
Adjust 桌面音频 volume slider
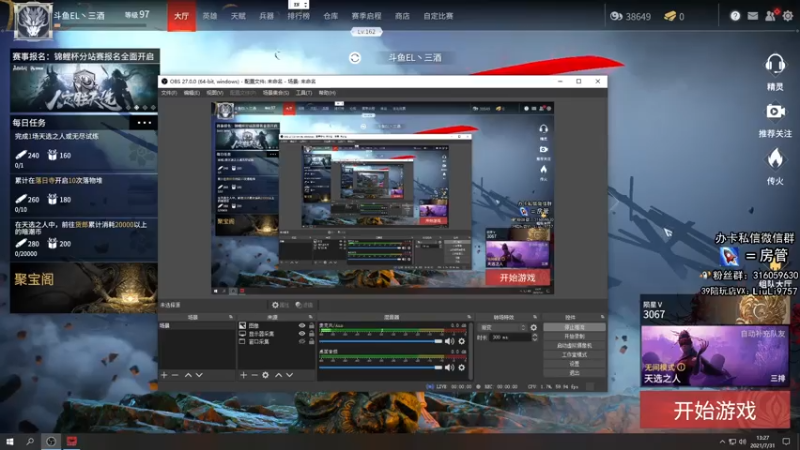[381, 367]
